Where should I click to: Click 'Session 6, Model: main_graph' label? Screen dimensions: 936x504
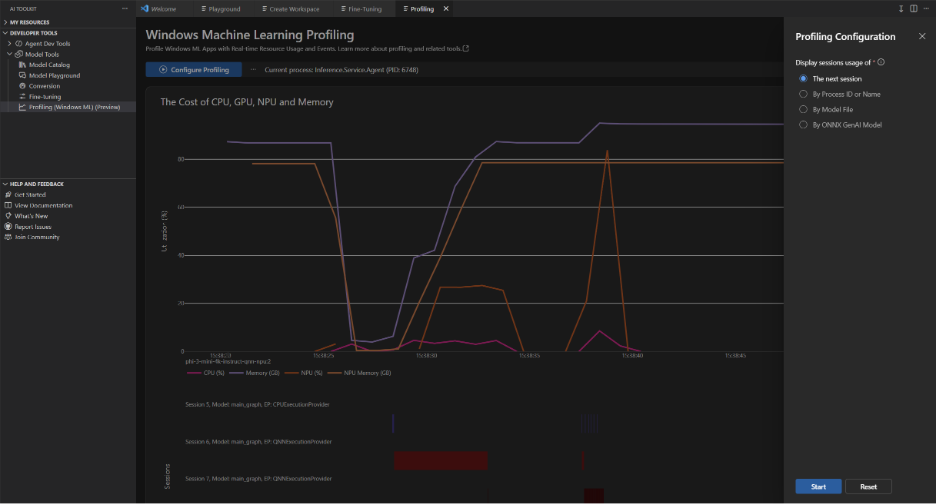pos(258,442)
